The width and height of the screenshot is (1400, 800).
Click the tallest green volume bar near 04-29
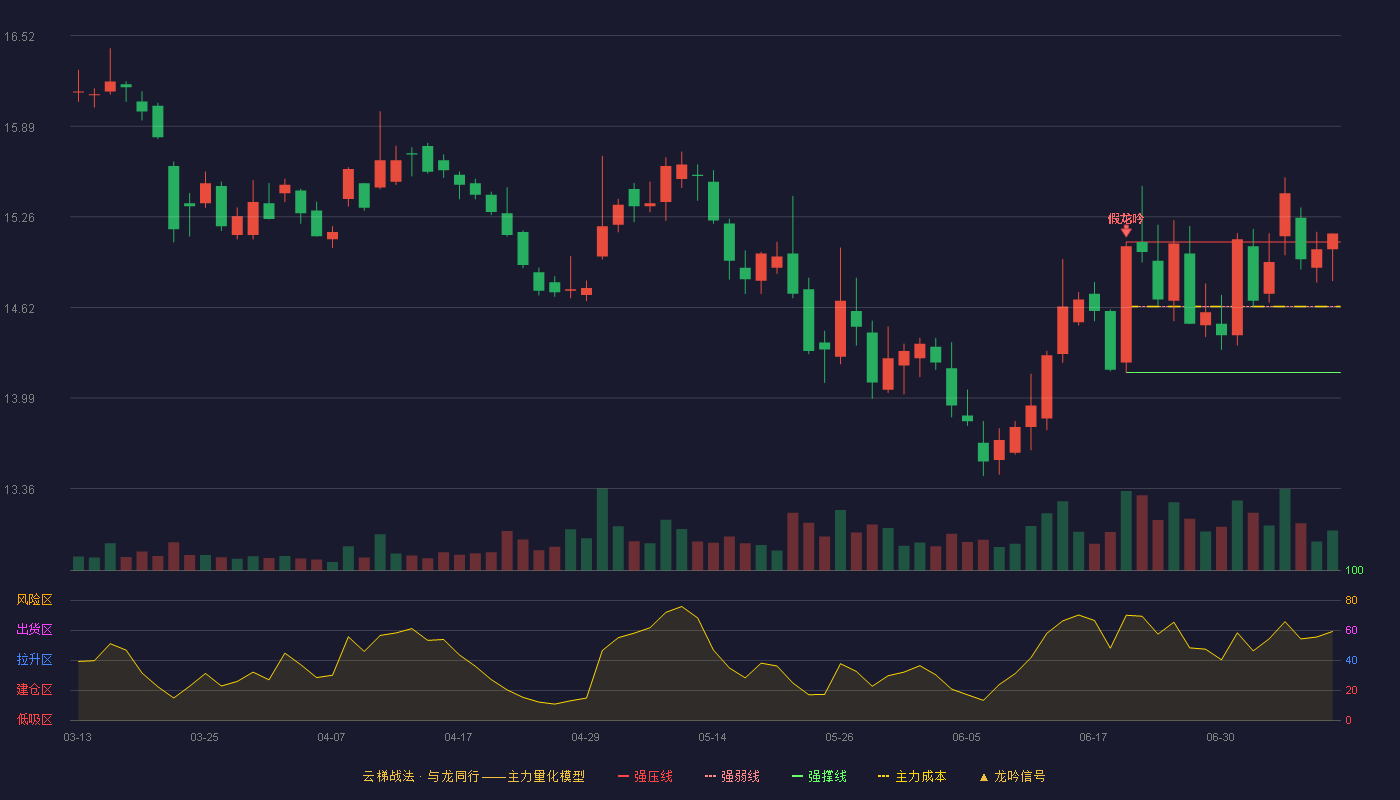[x=602, y=529]
